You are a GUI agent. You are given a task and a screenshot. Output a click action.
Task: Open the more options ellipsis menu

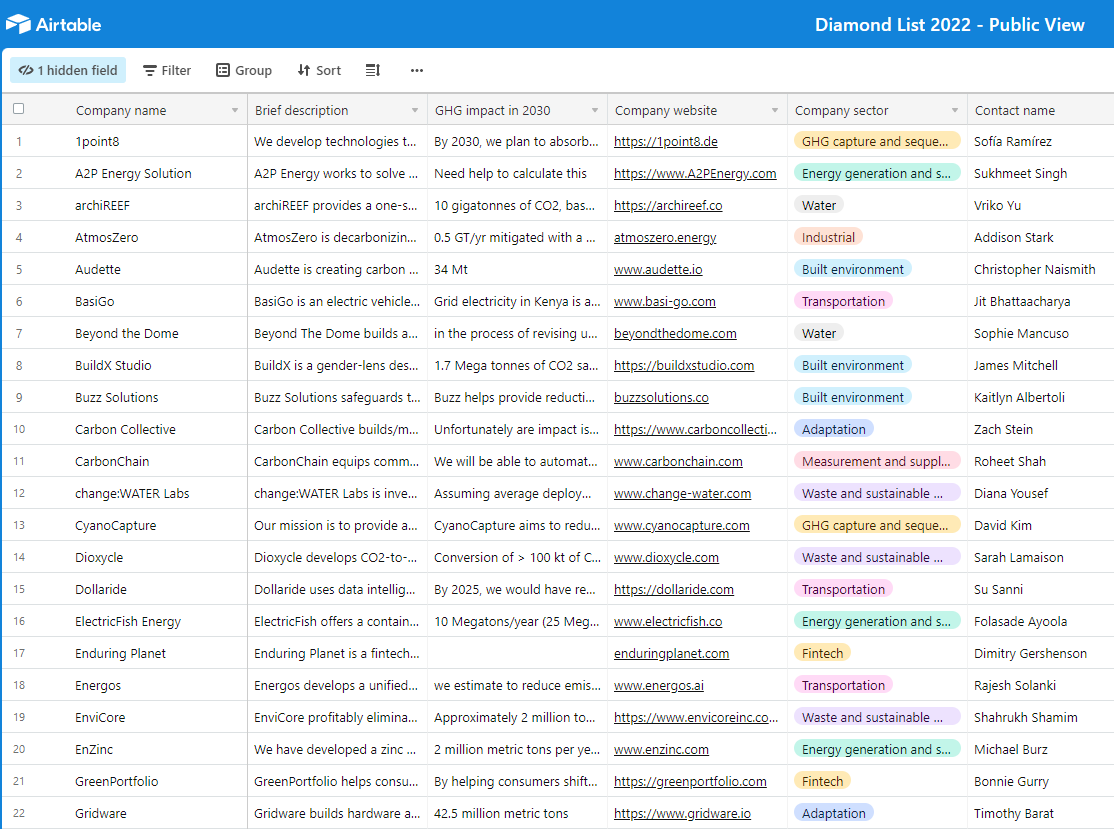(x=417, y=70)
